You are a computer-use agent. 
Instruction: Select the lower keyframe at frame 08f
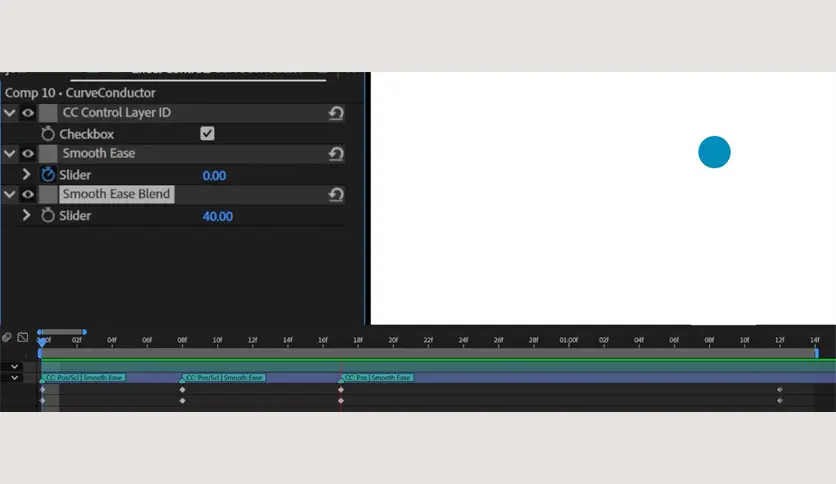pos(182,400)
